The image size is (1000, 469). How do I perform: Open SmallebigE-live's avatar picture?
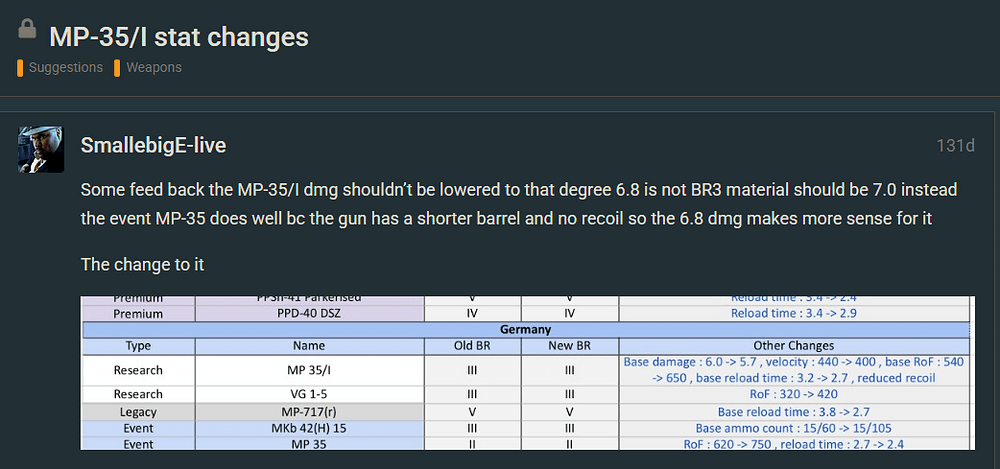[x=41, y=148]
